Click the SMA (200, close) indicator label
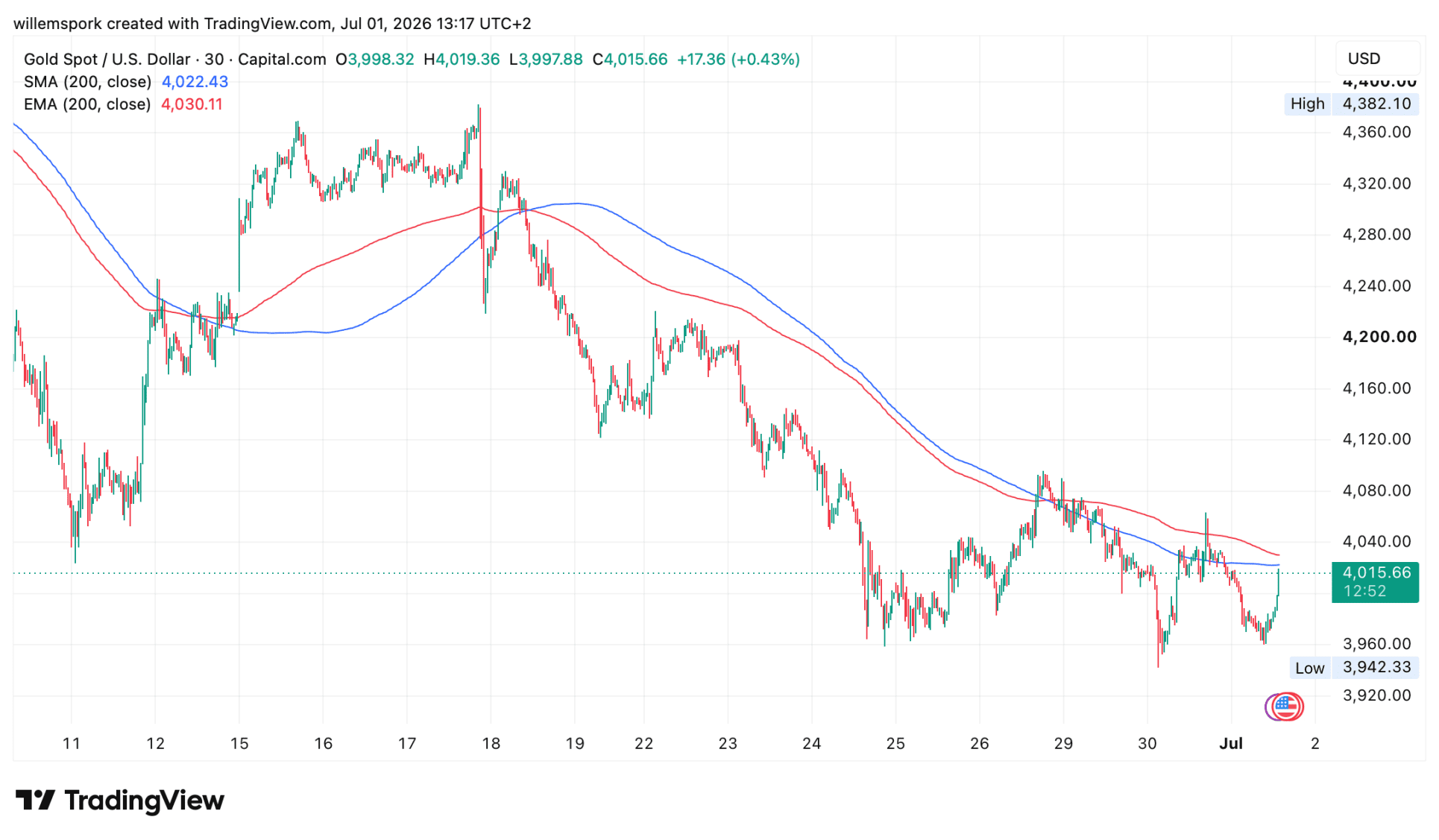Screen dimensions: 1439x840 (87, 82)
